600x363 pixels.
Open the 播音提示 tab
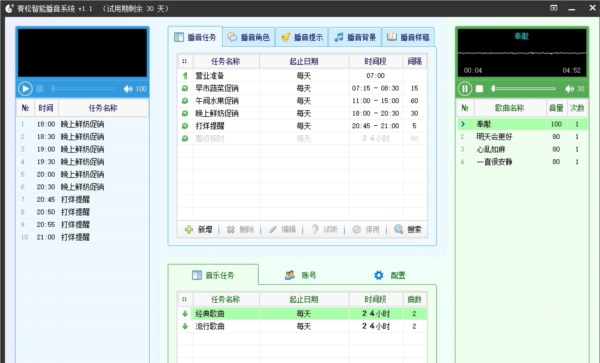click(x=302, y=37)
